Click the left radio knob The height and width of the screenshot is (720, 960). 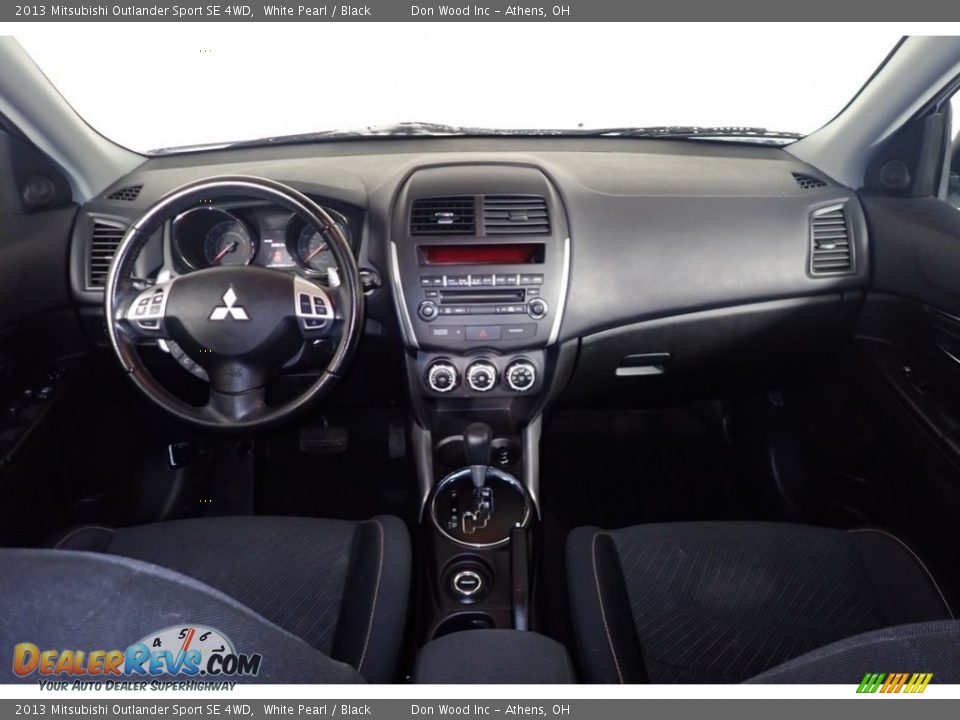[x=427, y=310]
